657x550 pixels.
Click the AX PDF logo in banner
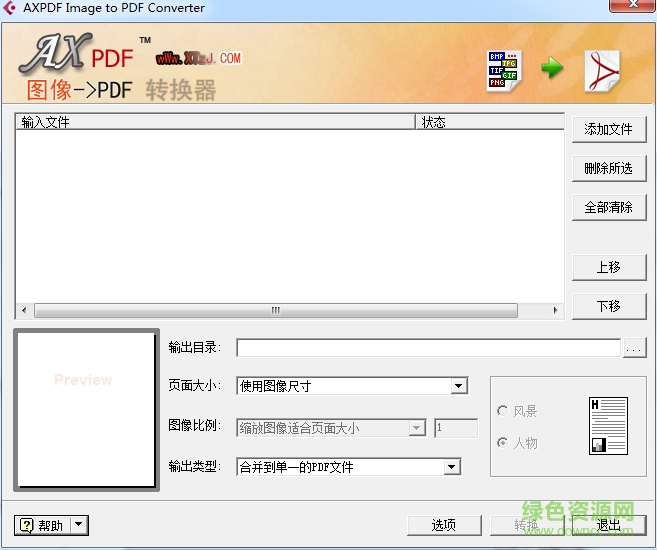77,55
